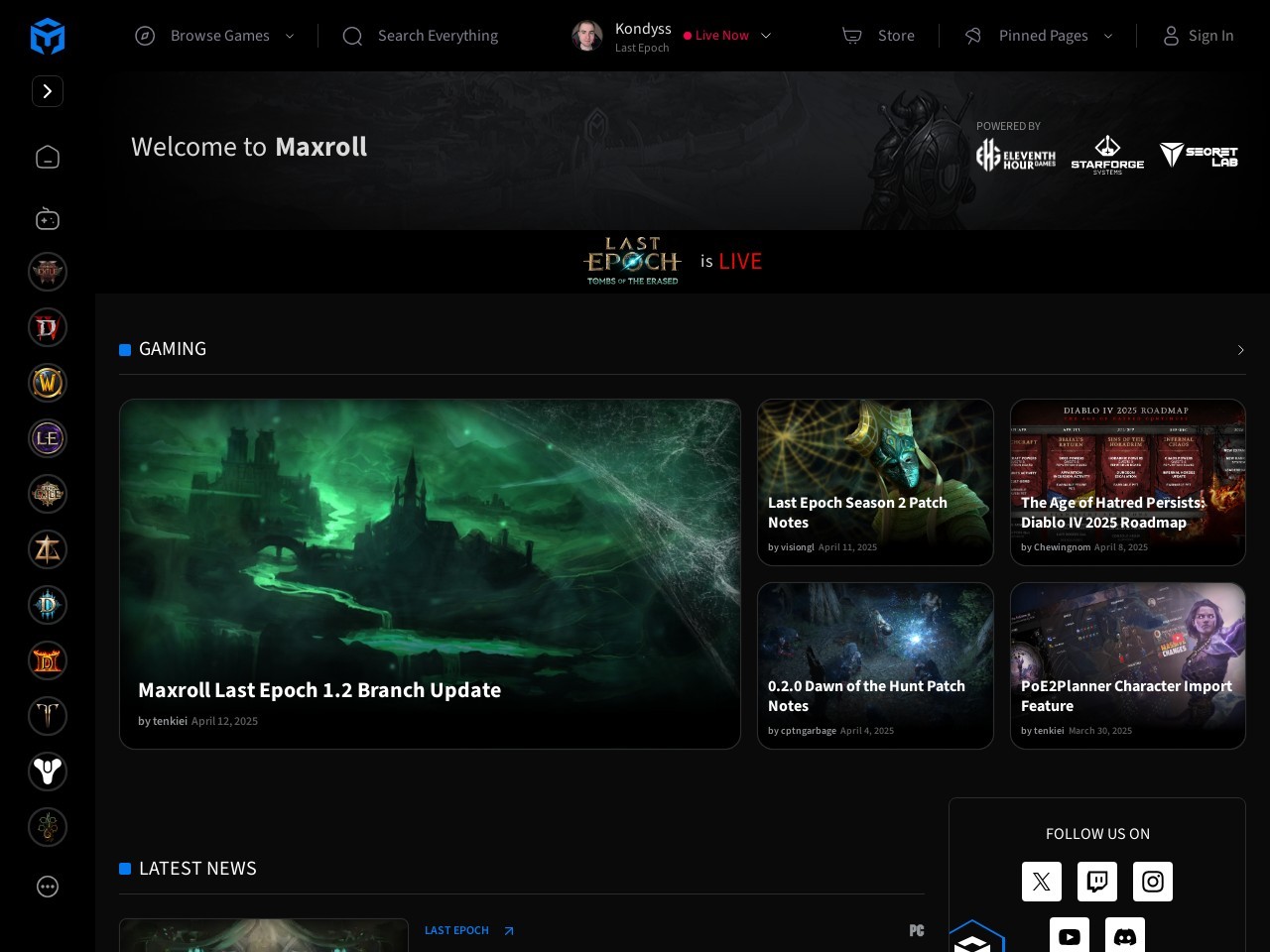Open Eleventh Hour Games sponsor logo

pyautogui.click(x=1016, y=155)
